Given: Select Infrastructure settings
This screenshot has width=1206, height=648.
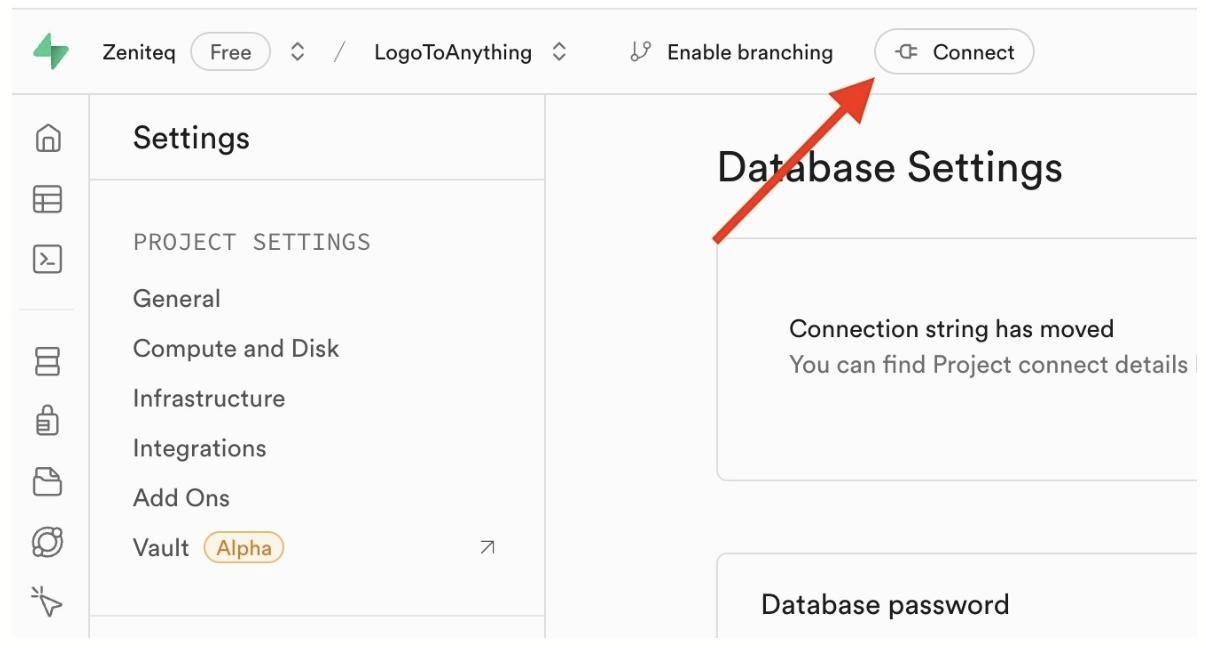Looking at the screenshot, I should [x=209, y=398].
